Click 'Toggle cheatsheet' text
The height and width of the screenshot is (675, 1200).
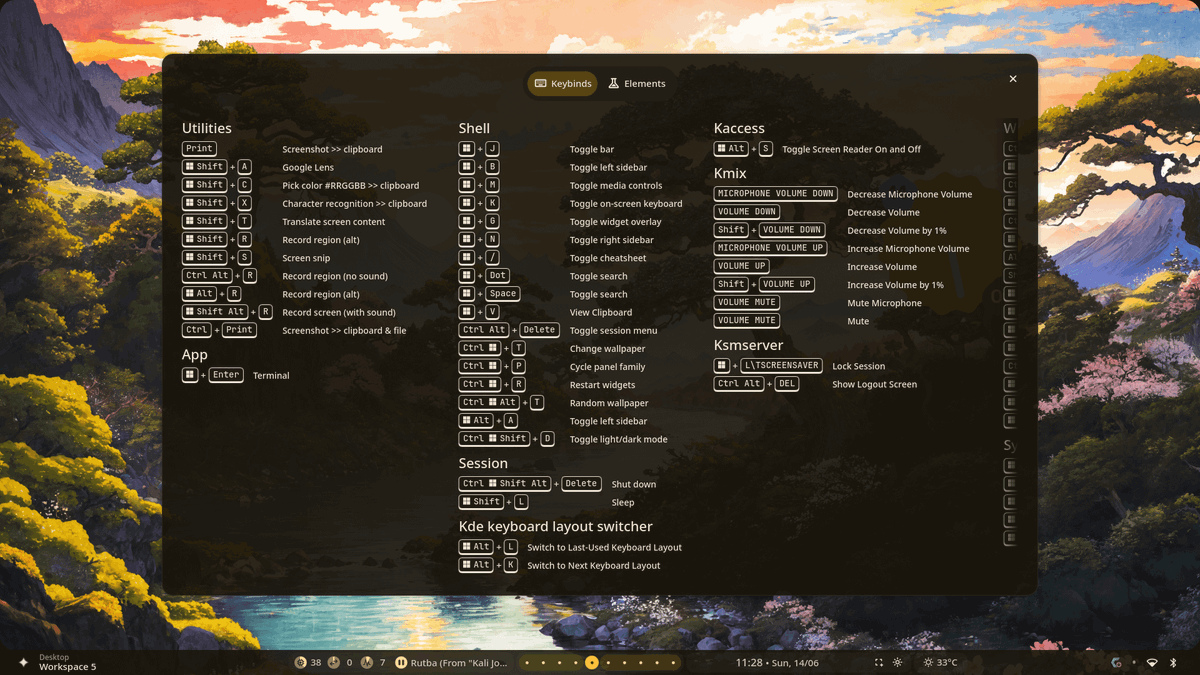click(608, 258)
